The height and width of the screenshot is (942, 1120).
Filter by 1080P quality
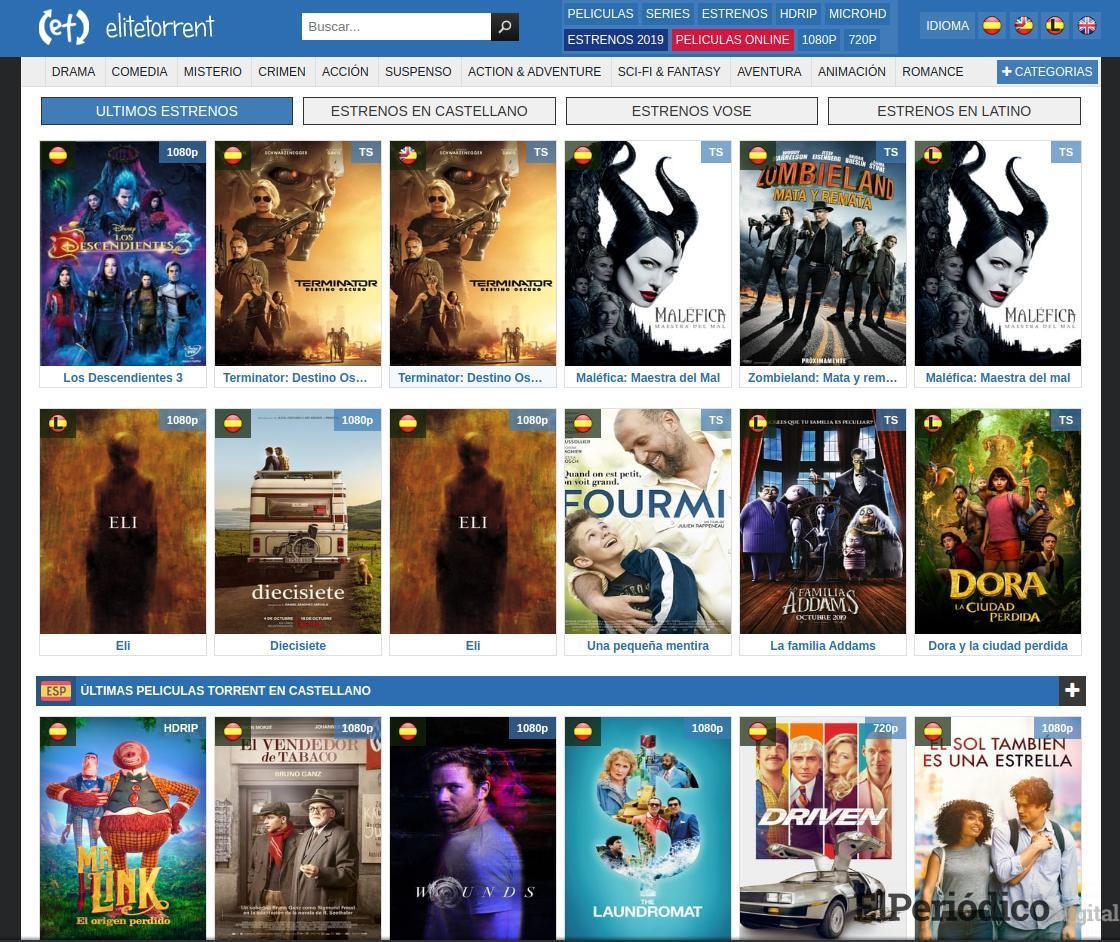click(x=819, y=40)
